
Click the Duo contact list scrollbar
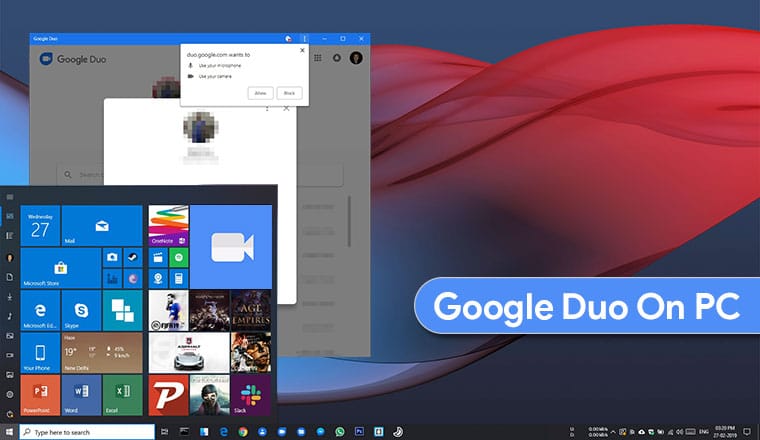click(x=349, y=221)
